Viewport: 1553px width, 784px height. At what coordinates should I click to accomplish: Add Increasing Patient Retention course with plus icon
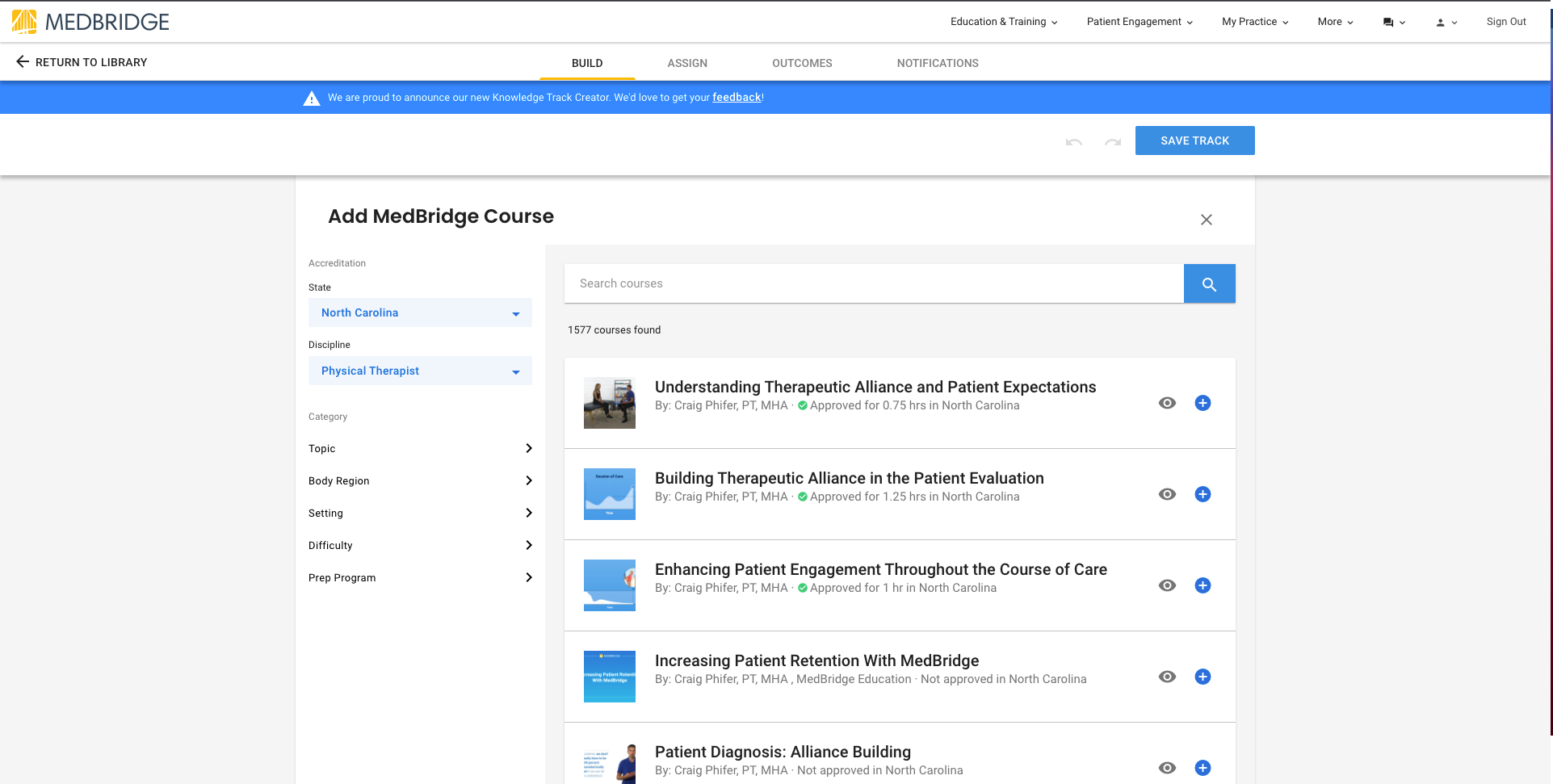pyautogui.click(x=1203, y=677)
